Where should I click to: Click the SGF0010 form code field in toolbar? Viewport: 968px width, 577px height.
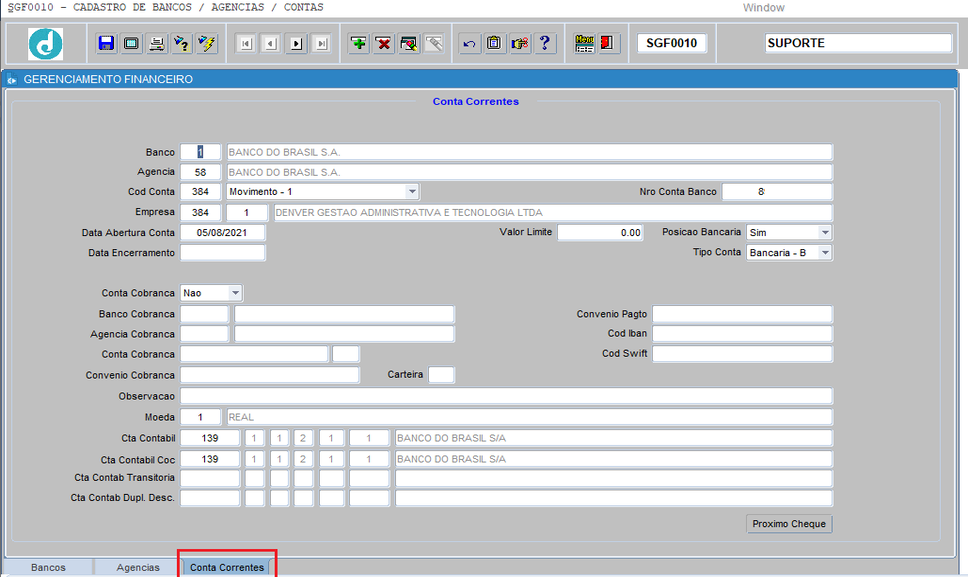coord(672,43)
